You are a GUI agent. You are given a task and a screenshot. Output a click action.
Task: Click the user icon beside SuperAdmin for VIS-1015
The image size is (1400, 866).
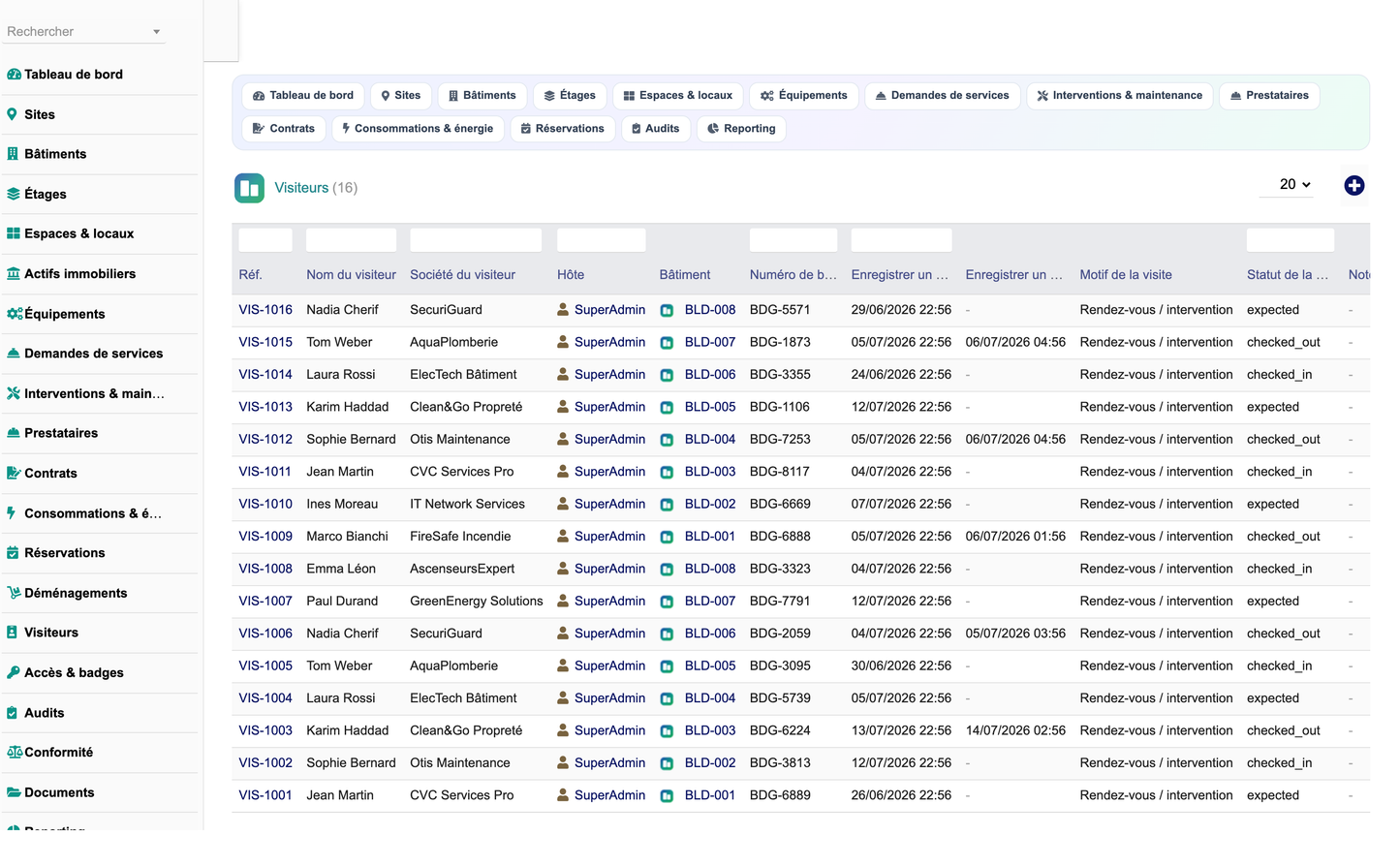click(x=563, y=342)
